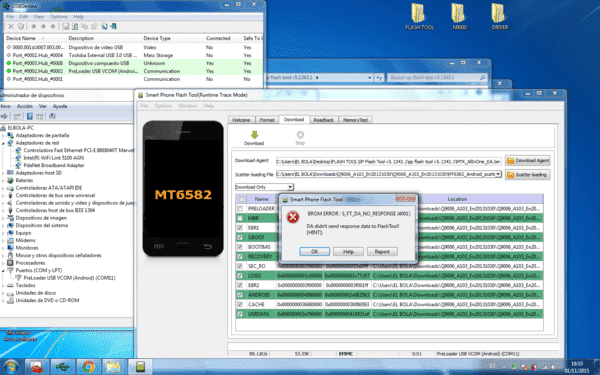Switch to the Welcome tab

tap(241, 120)
